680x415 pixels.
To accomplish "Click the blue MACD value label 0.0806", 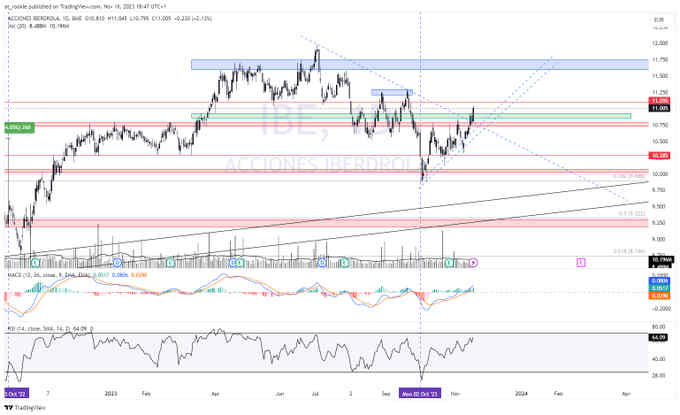I will point(659,281).
